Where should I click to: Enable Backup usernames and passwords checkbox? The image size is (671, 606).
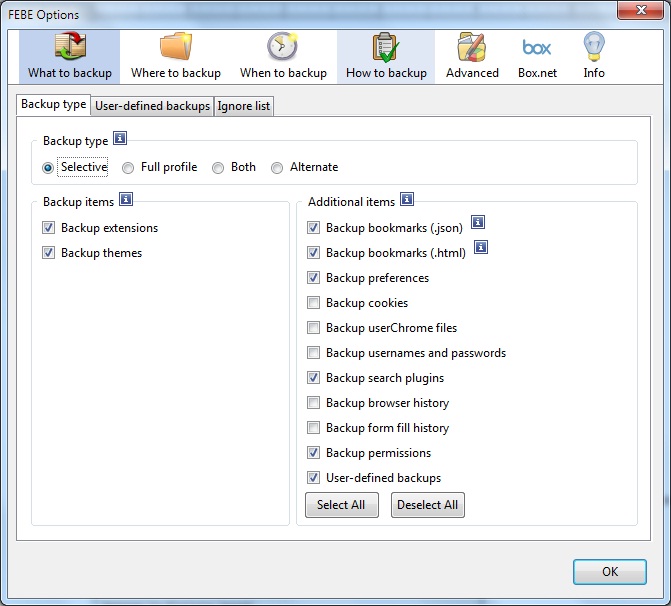coord(313,353)
